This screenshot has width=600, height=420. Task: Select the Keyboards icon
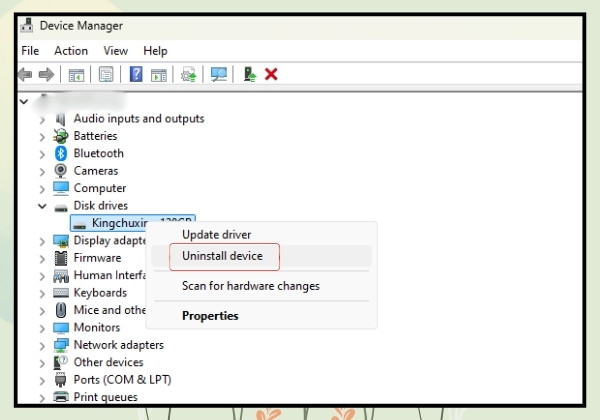pyautogui.click(x=61, y=293)
